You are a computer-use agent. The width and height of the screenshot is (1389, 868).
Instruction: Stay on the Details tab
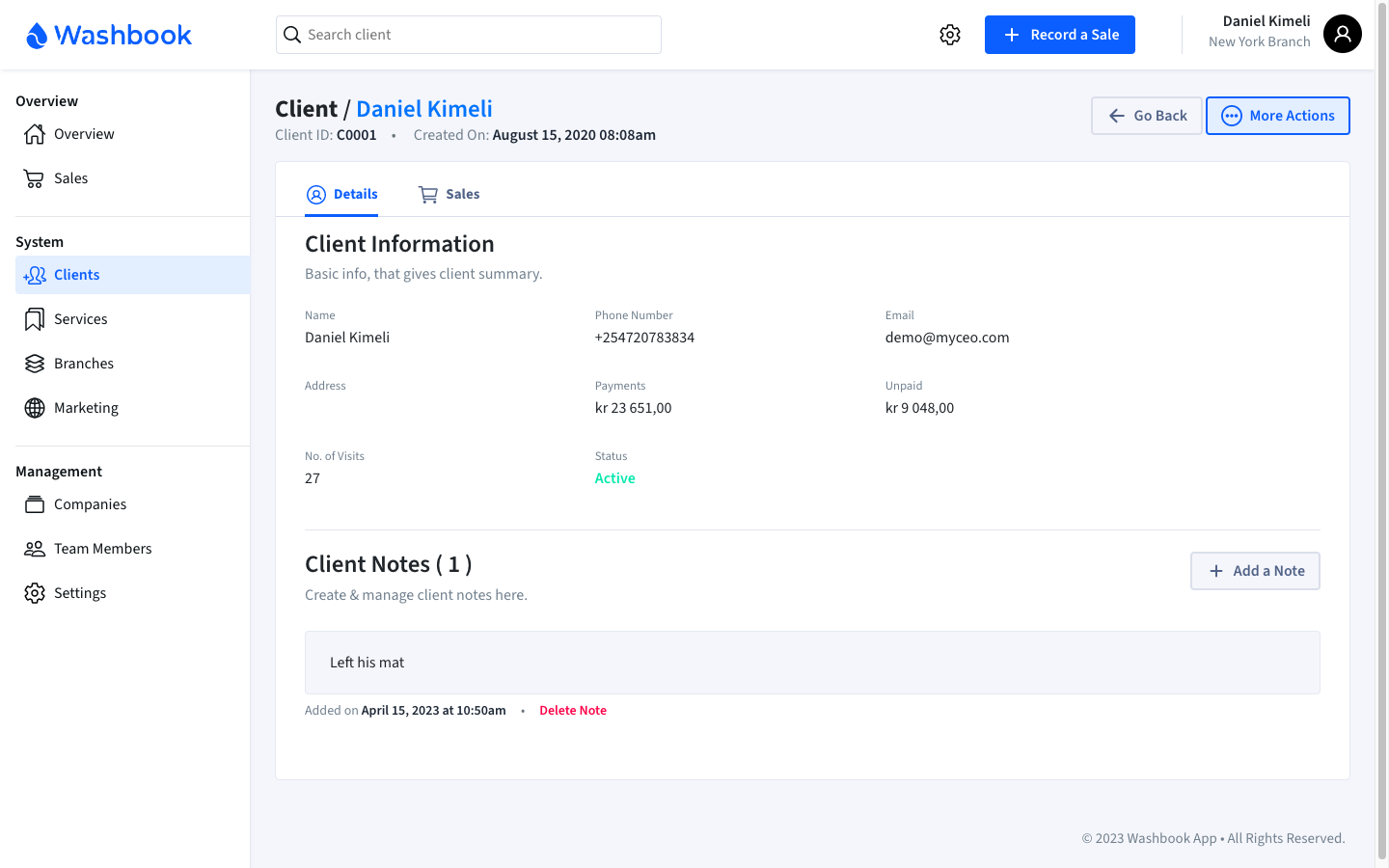tap(341, 194)
